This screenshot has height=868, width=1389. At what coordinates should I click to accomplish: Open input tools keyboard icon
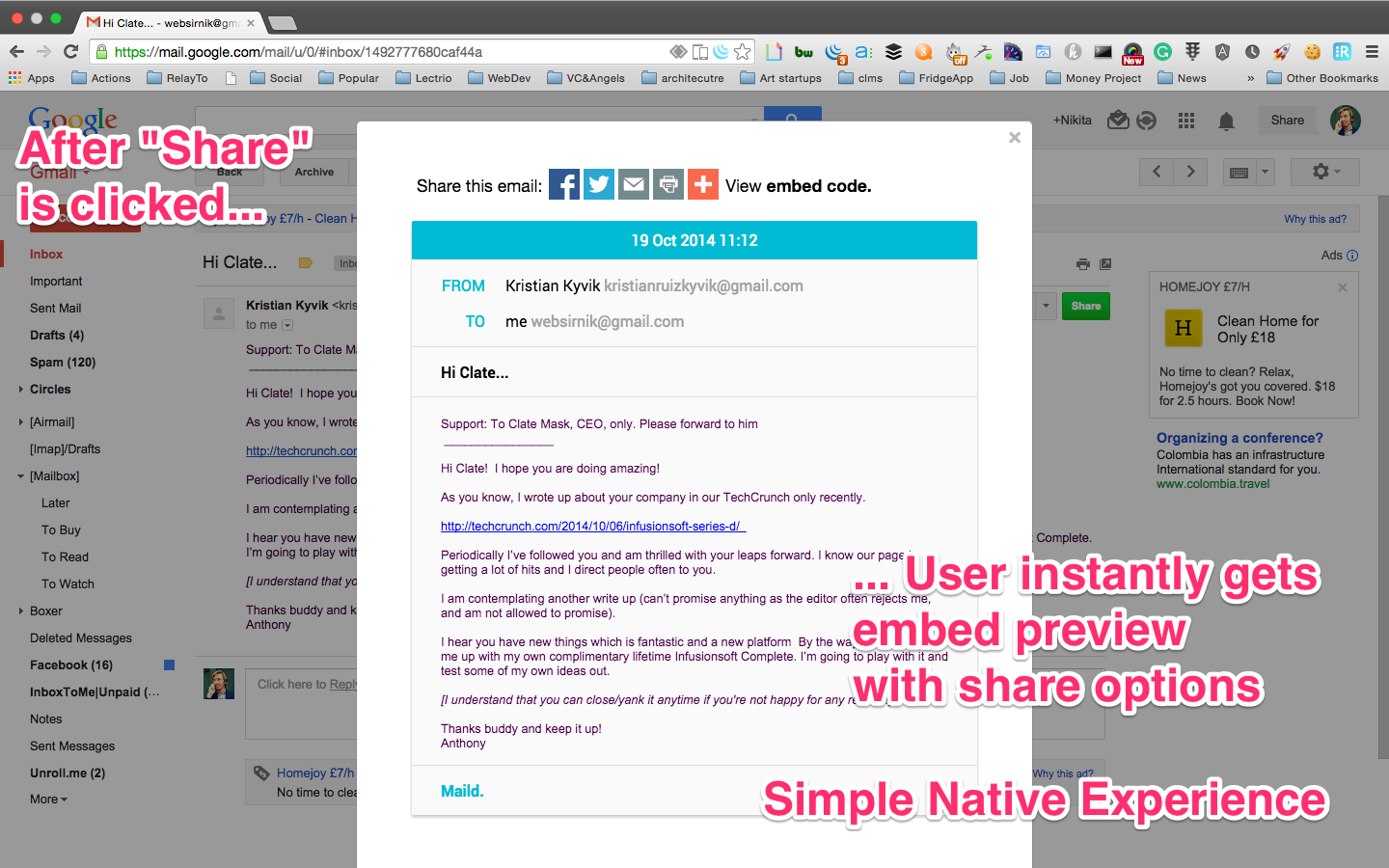pyautogui.click(x=1239, y=172)
